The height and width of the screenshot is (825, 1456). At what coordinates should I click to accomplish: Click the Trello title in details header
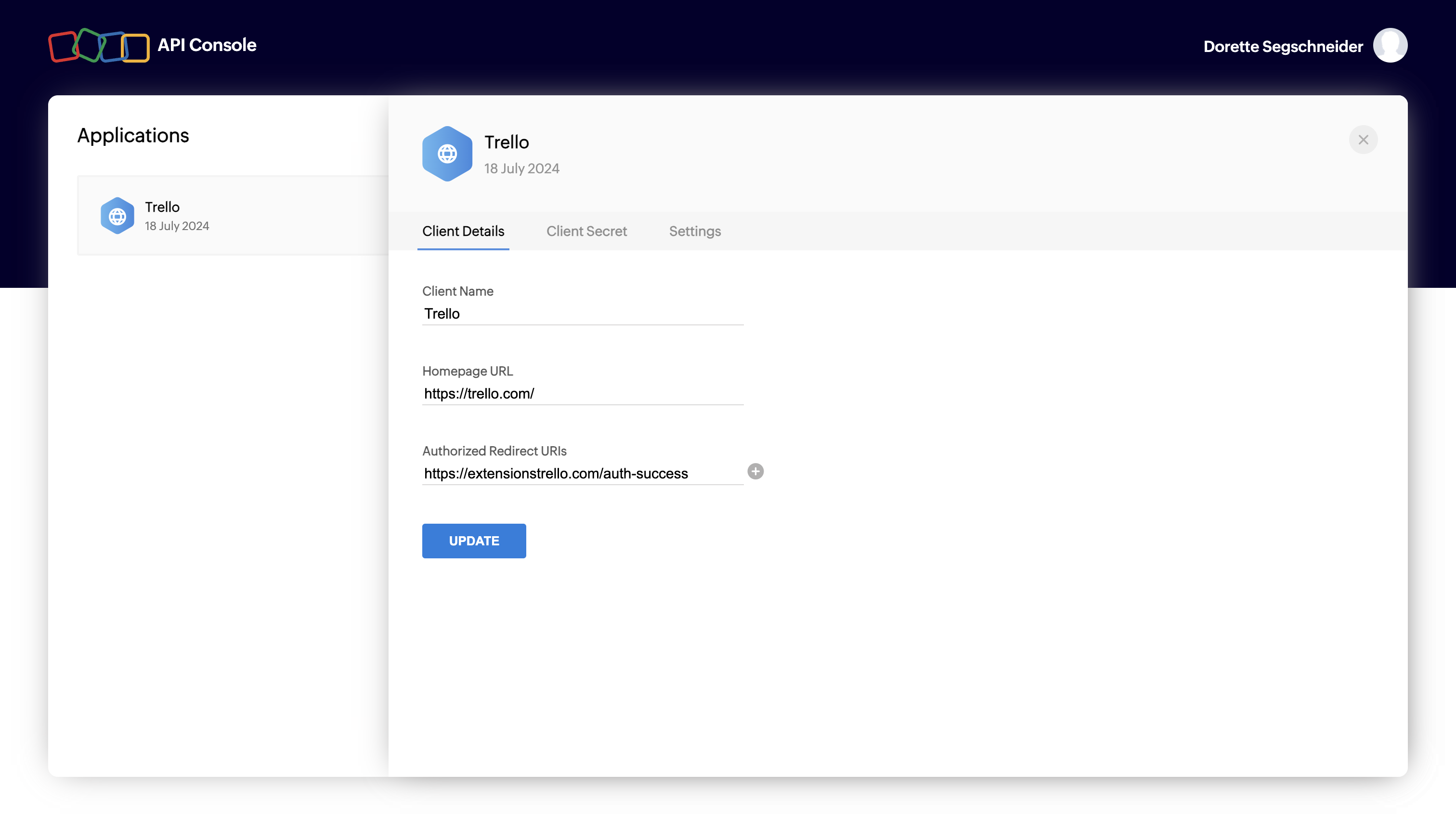pyautogui.click(x=506, y=142)
